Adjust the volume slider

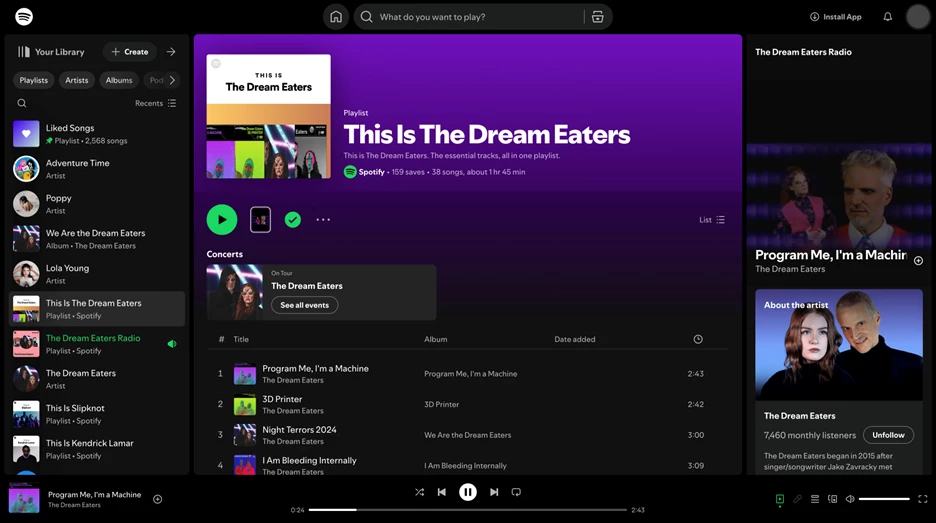tap(884, 499)
